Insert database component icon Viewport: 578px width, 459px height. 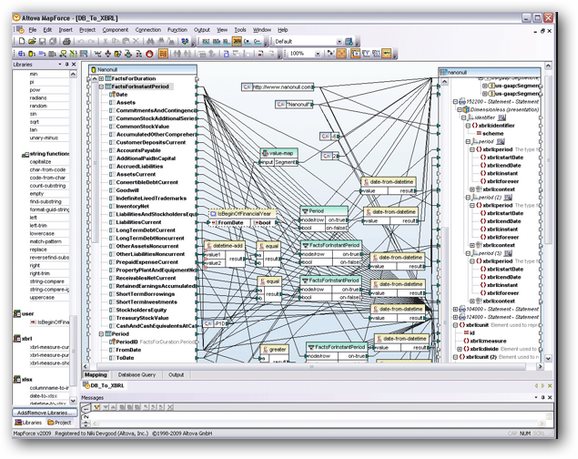point(32,54)
